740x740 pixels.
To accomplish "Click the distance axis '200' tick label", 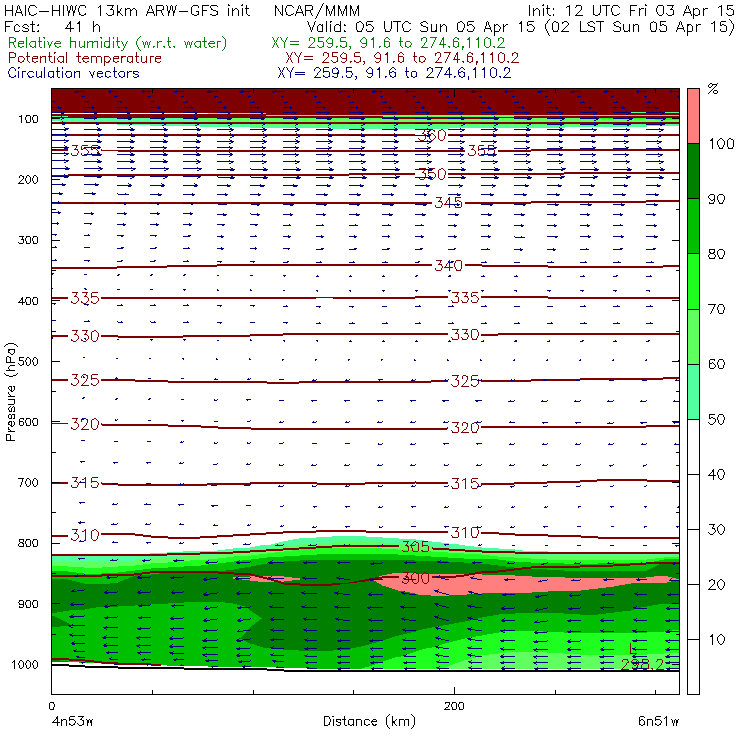I will pyautogui.click(x=454, y=706).
